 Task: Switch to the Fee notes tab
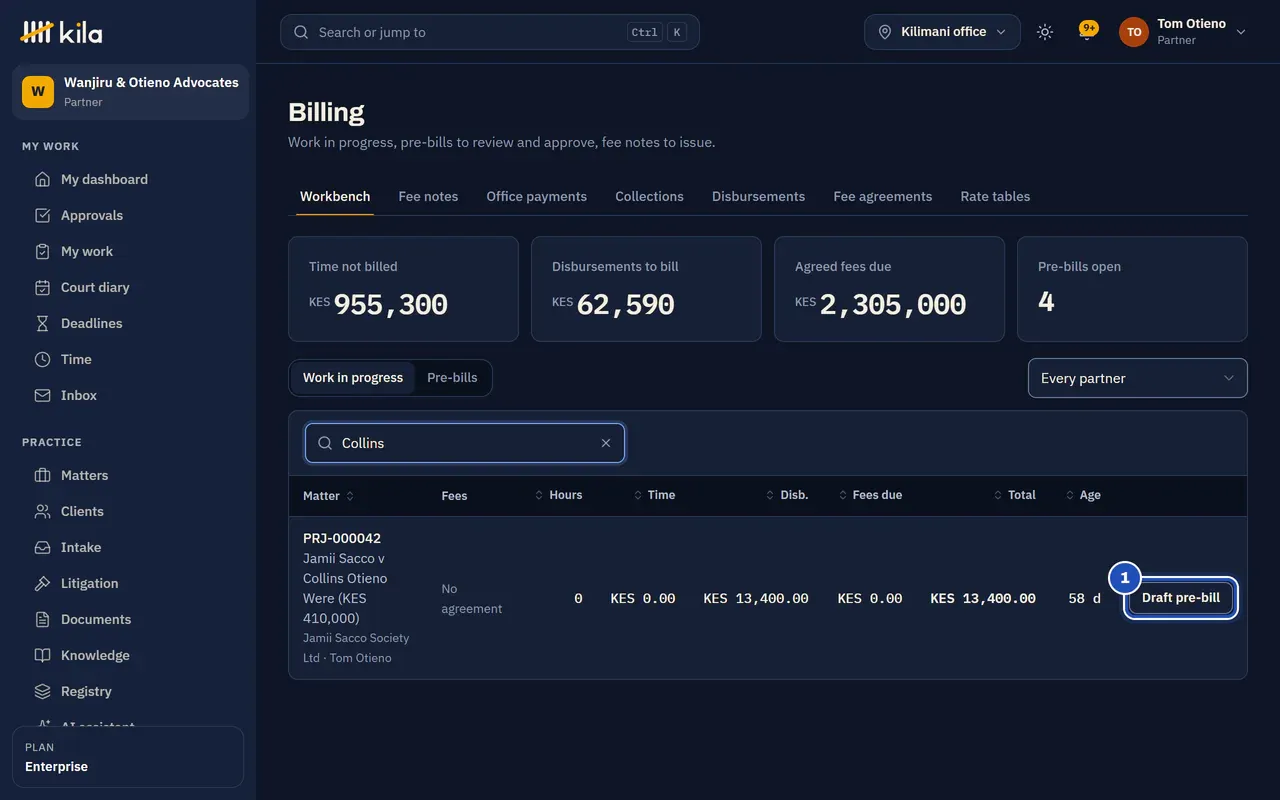tap(428, 197)
